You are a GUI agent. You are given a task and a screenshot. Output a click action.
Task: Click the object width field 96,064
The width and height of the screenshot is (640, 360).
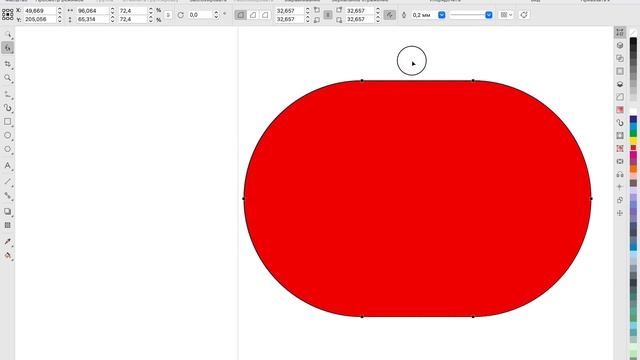(92, 11)
